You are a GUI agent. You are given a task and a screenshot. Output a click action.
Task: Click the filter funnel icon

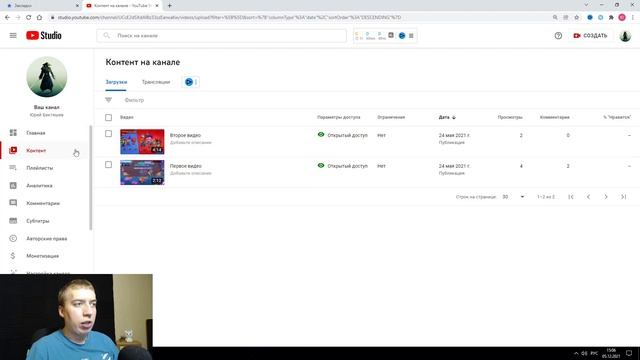click(x=108, y=100)
